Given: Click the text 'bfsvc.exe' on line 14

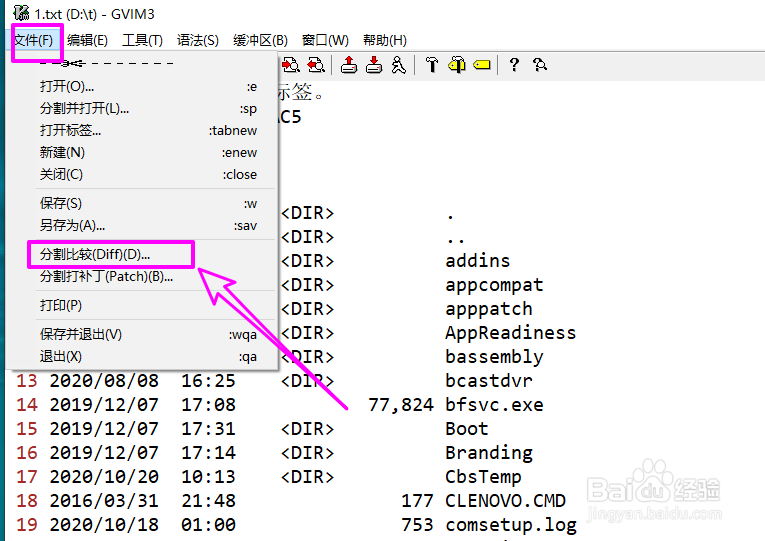Looking at the screenshot, I should [x=494, y=404].
